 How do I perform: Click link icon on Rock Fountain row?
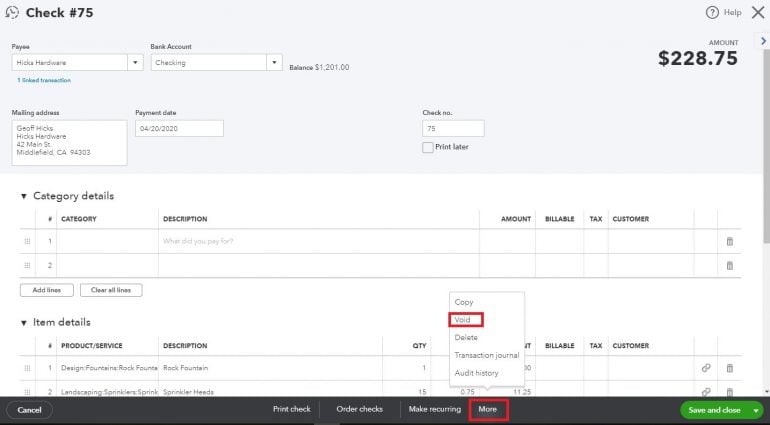point(706,368)
